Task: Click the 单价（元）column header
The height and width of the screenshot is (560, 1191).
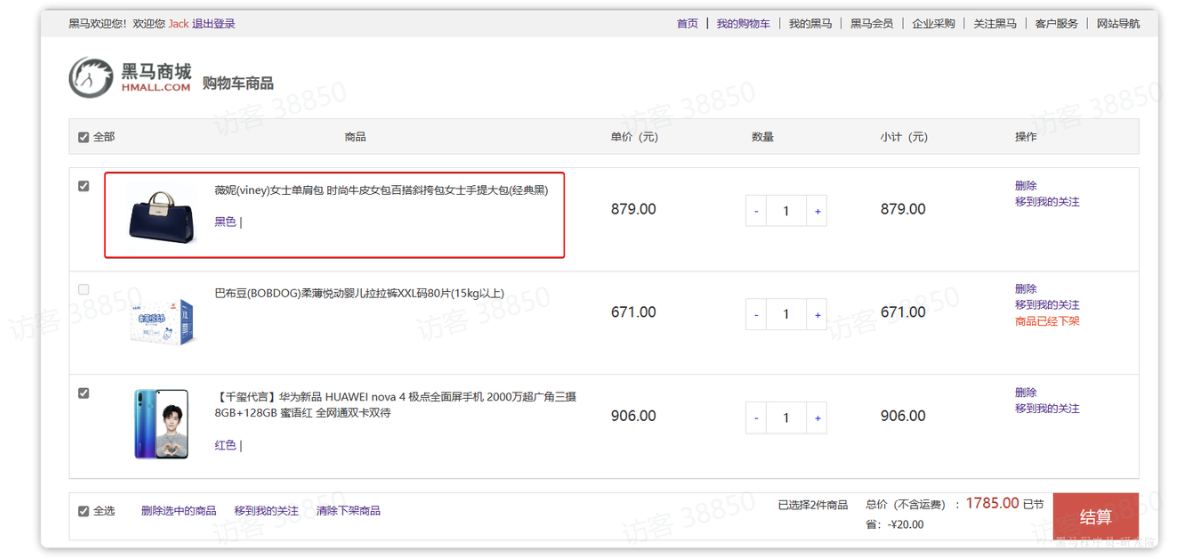Action: click(x=634, y=138)
